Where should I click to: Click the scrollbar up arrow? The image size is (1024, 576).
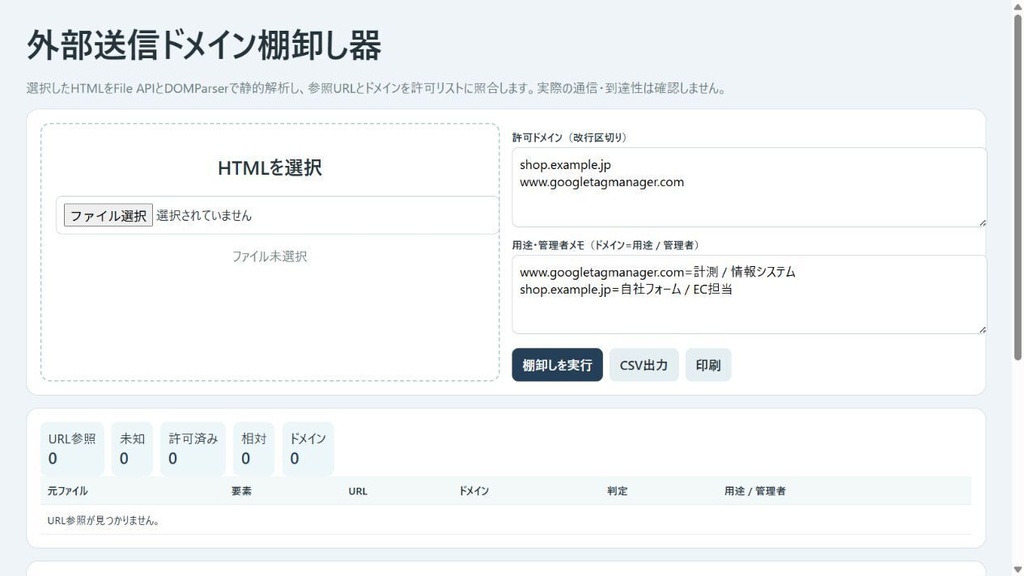pyautogui.click(x=1017, y=5)
